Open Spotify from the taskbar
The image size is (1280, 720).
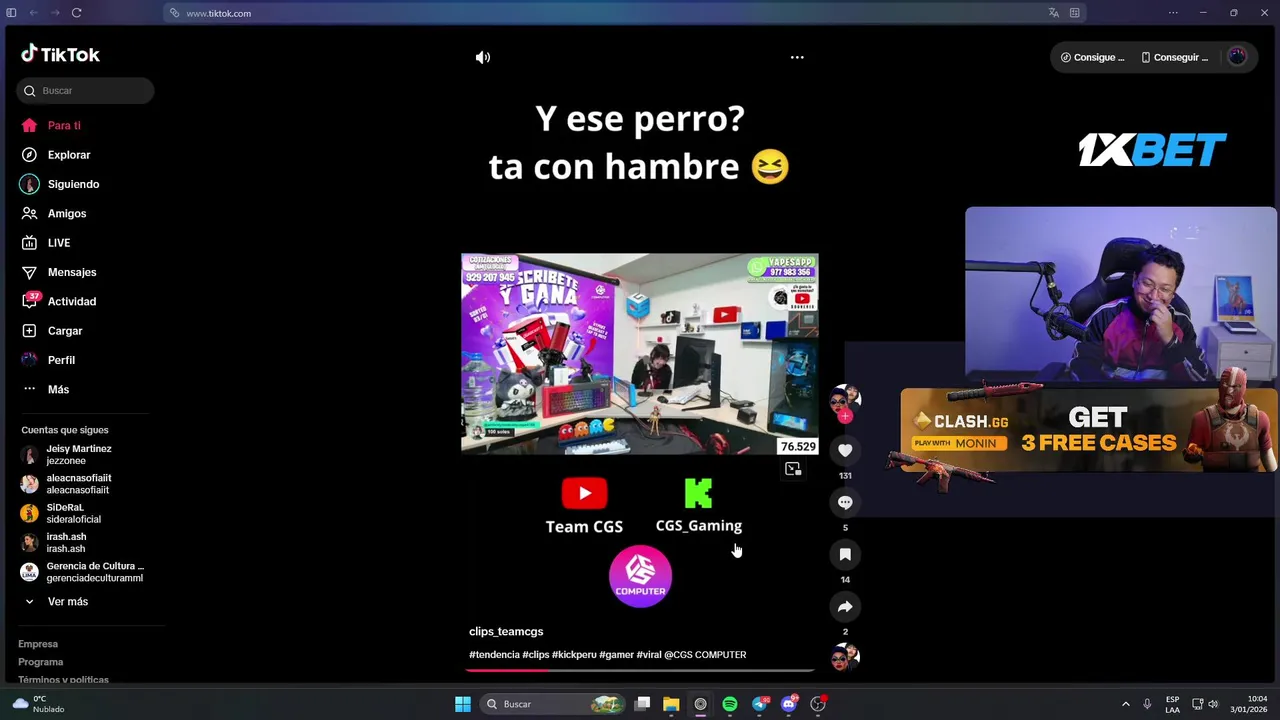point(730,704)
